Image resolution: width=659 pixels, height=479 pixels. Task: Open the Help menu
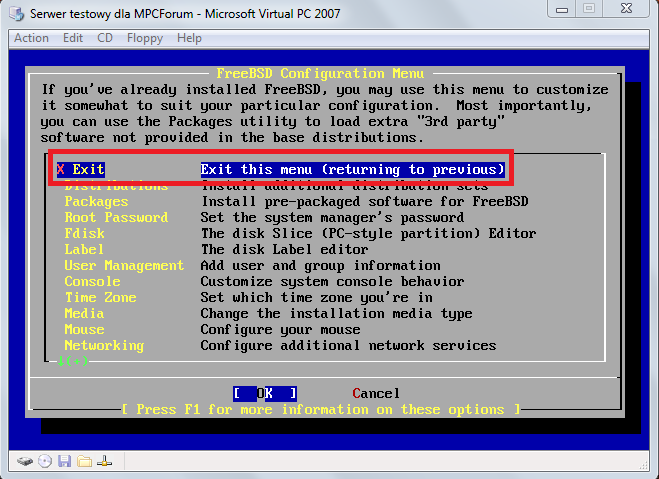coord(189,38)
